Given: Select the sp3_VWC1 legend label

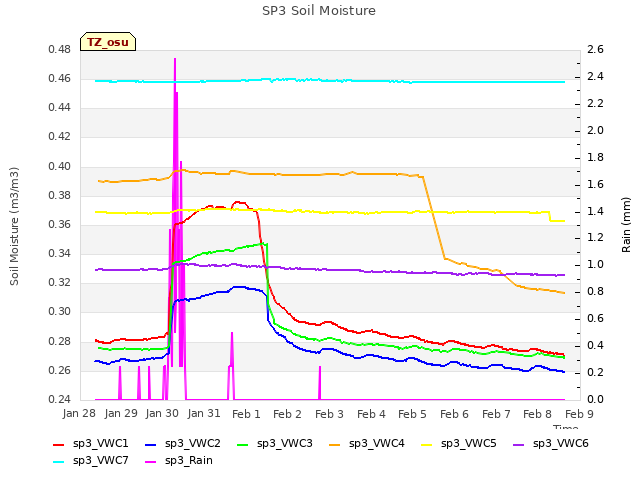Looking at the screenshot, I should [x=101, y=444].
